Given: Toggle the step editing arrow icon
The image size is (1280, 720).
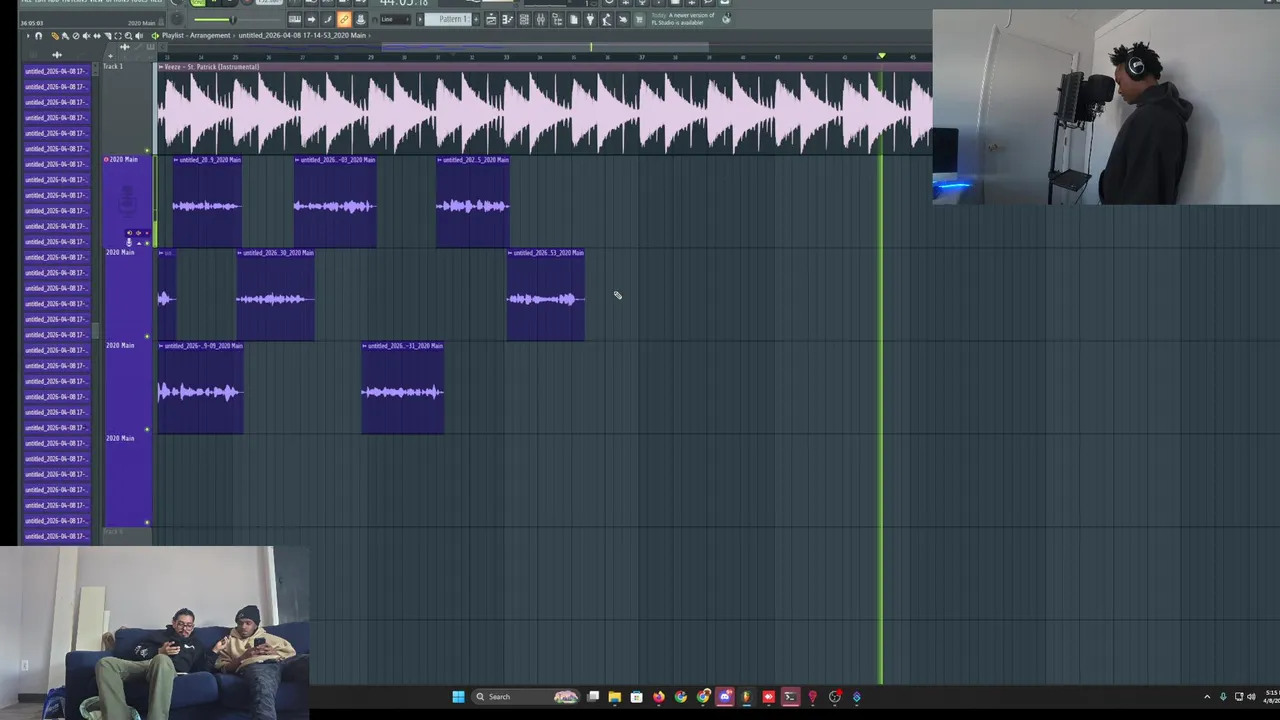Looking at the screenshot, I should (311, 19).
